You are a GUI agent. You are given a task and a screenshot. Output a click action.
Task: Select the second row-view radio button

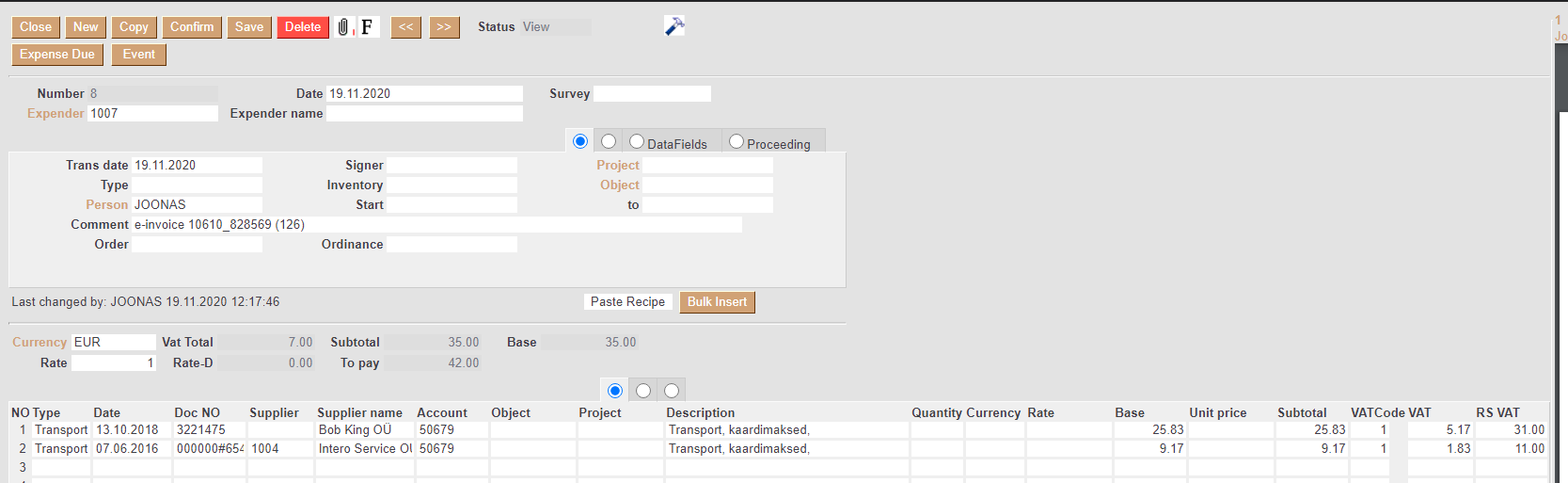pyautogui.click(x=643, y=391)
